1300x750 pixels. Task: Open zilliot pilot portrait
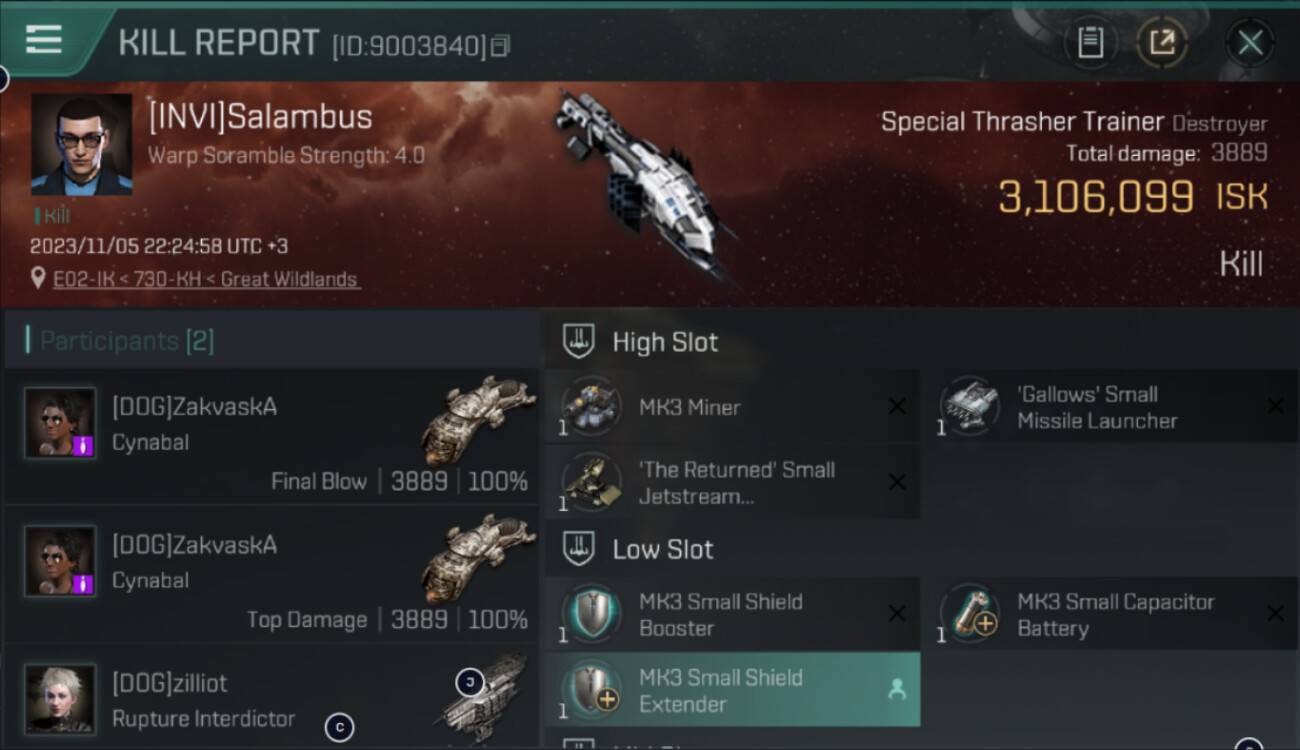[60, 697]
